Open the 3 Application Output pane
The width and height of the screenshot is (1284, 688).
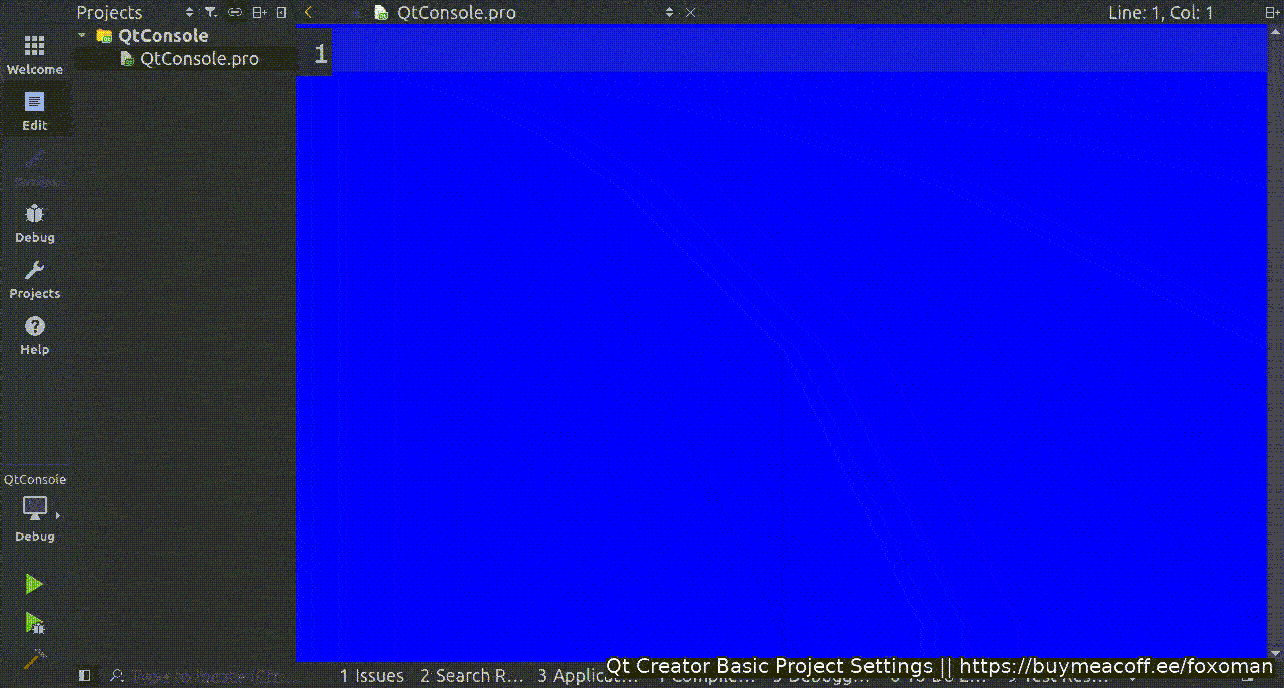(586, 676)
